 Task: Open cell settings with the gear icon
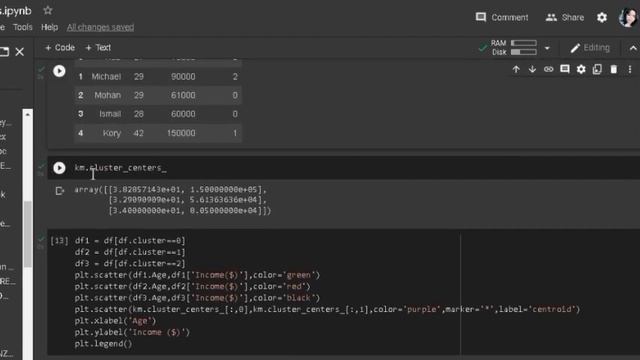(x=581, y=69)
